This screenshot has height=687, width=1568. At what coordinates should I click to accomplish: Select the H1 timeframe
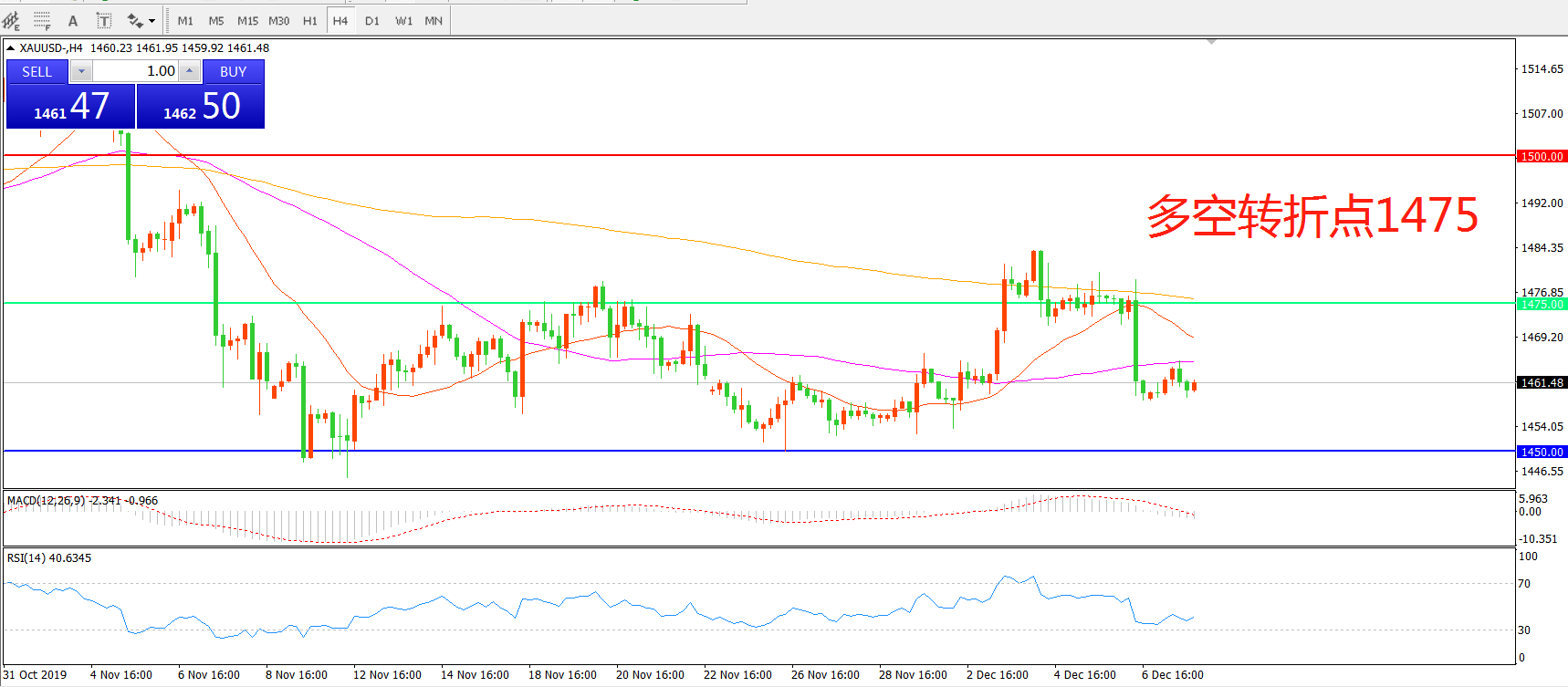point(310,20)
